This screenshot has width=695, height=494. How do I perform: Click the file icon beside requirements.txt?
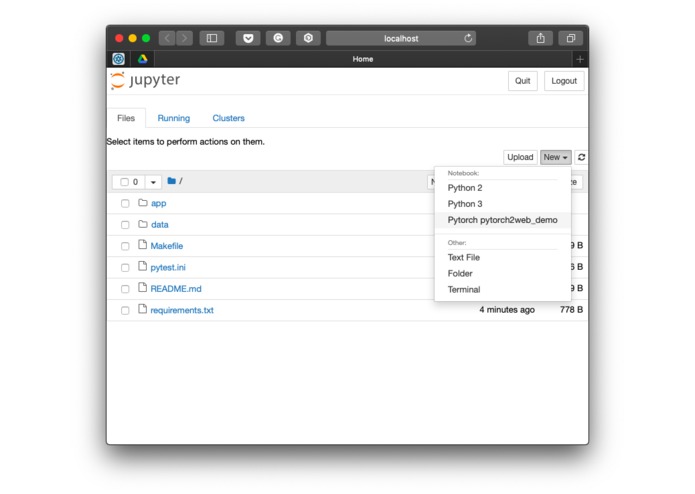(x=142, y=309)
